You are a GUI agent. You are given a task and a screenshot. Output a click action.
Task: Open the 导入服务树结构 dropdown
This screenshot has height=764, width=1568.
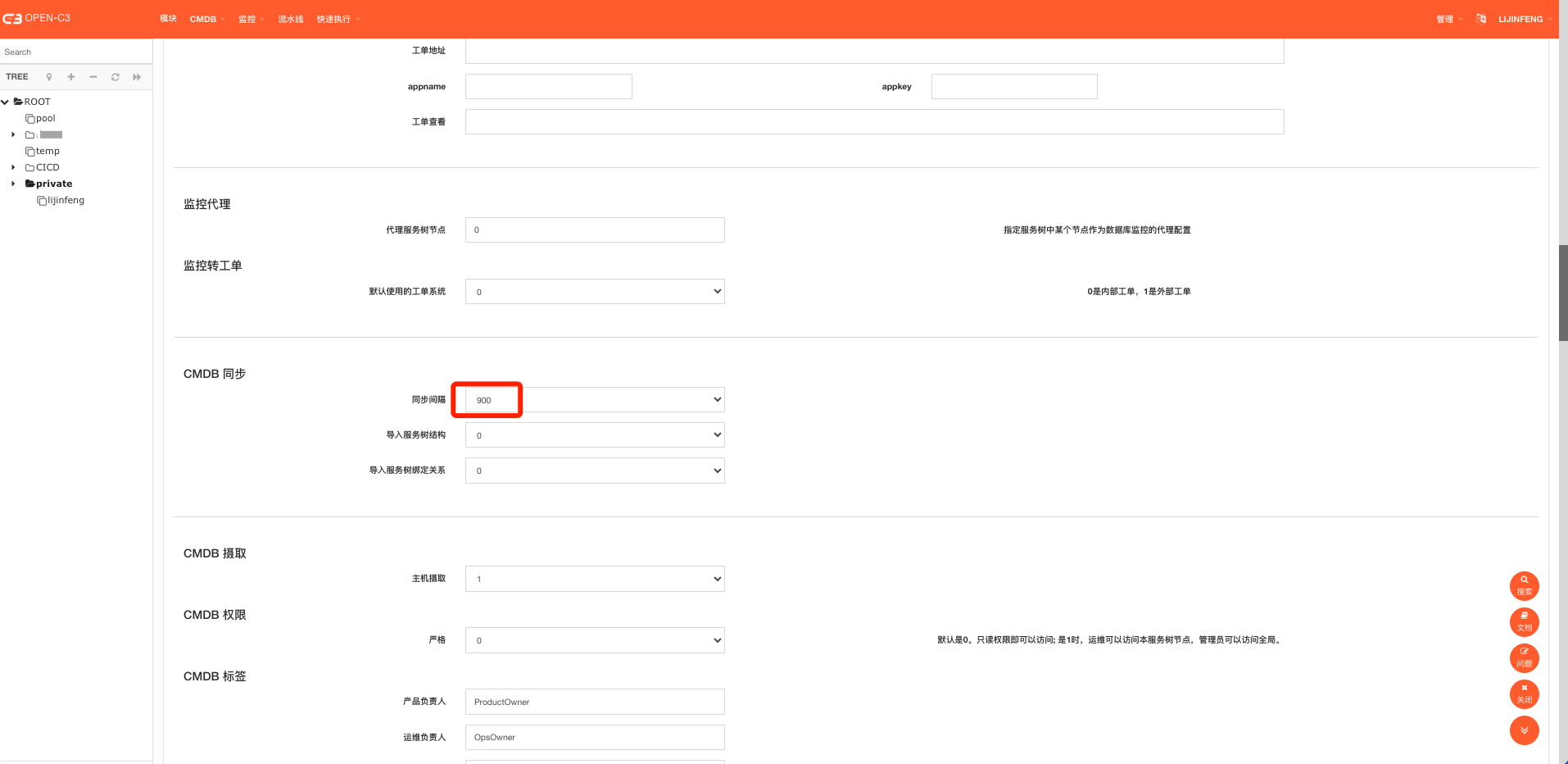(595, 434)
